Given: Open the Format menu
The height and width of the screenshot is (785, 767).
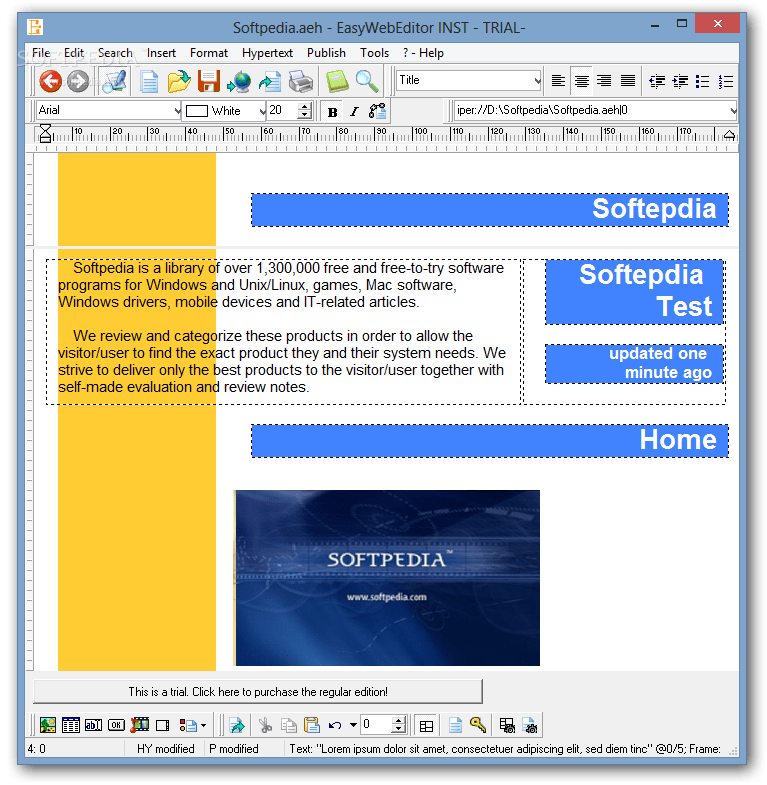Looking at the screenshot, I should [209, 53].
